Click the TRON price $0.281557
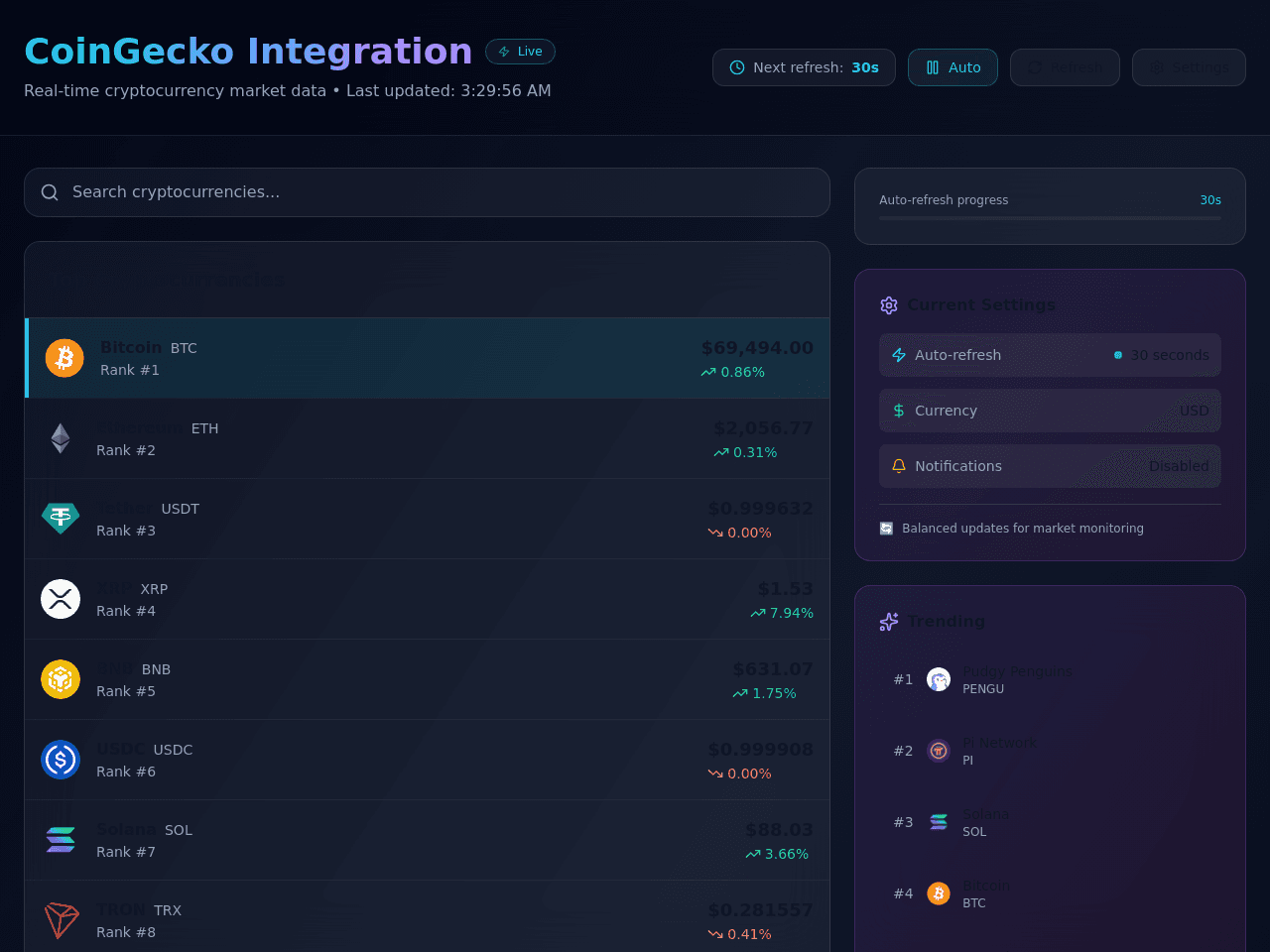Image resolution: width=1270 pixels, height=952 pixels. (760, 910)
